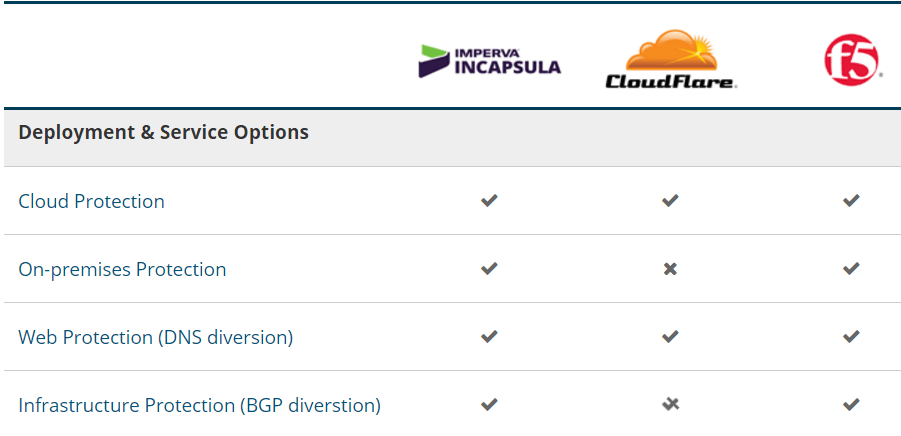Screen dimensions: 901x436
Task: Click the CloudFlare logo
Action: pos(670,62)
